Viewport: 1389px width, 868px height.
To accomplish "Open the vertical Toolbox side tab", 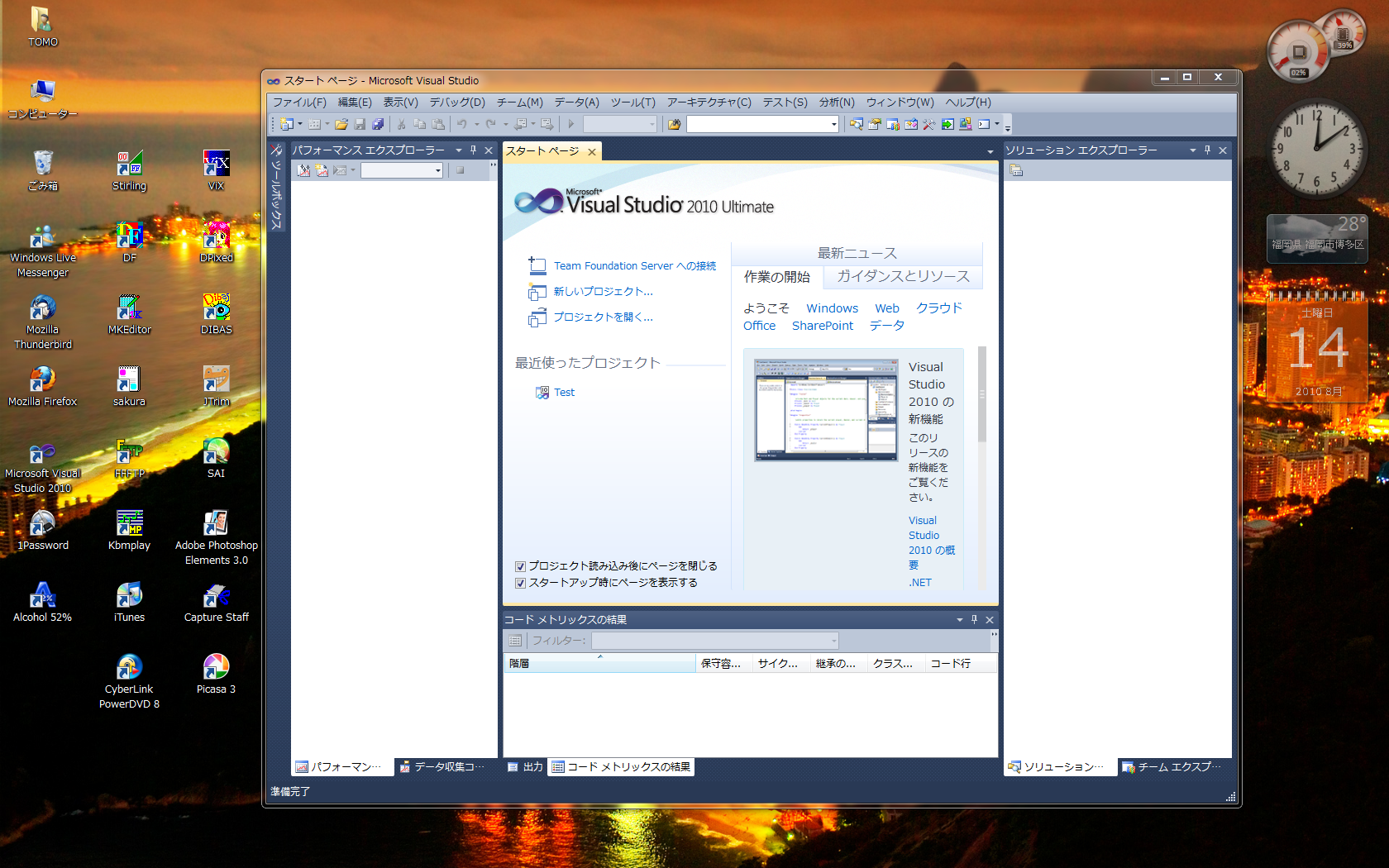I will coord(277,187).
